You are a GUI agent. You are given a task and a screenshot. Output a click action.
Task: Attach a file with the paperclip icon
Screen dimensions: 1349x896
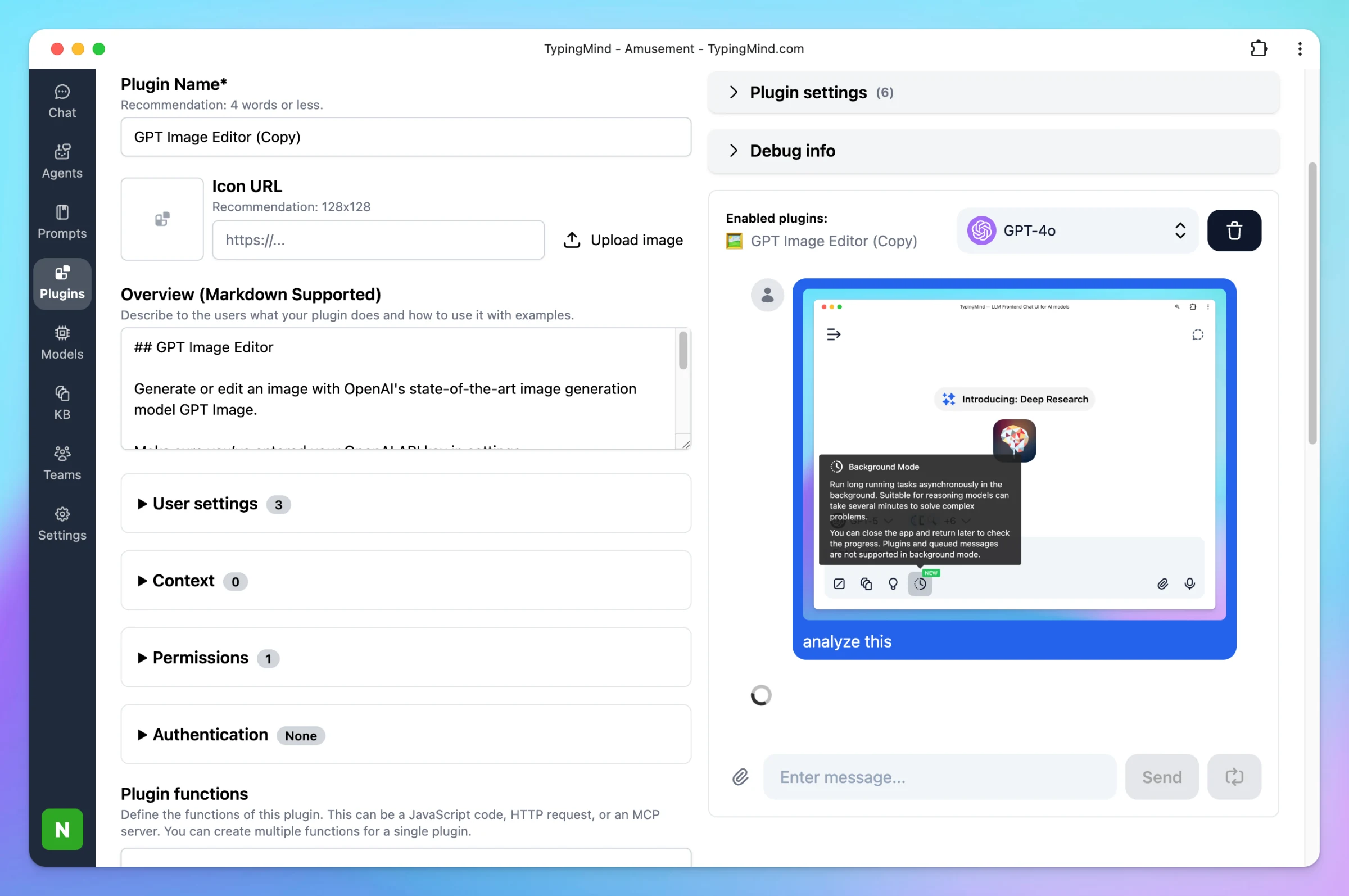click(x=740, y=777)
